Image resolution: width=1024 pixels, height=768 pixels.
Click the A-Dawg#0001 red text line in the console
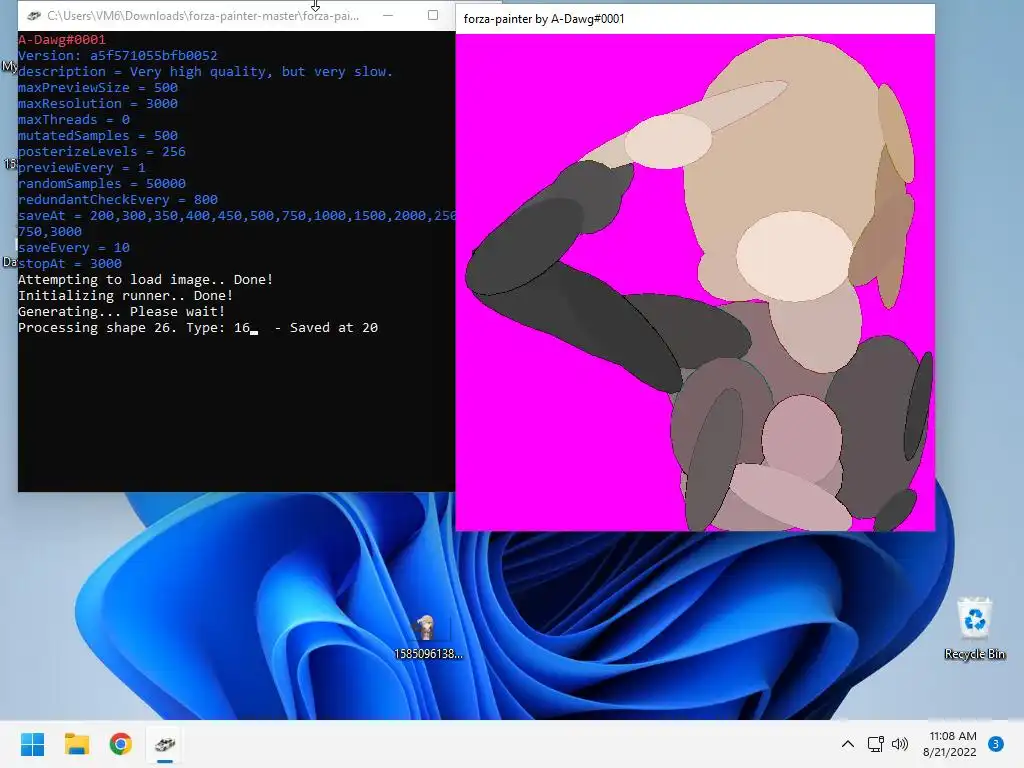click(61, 40)
